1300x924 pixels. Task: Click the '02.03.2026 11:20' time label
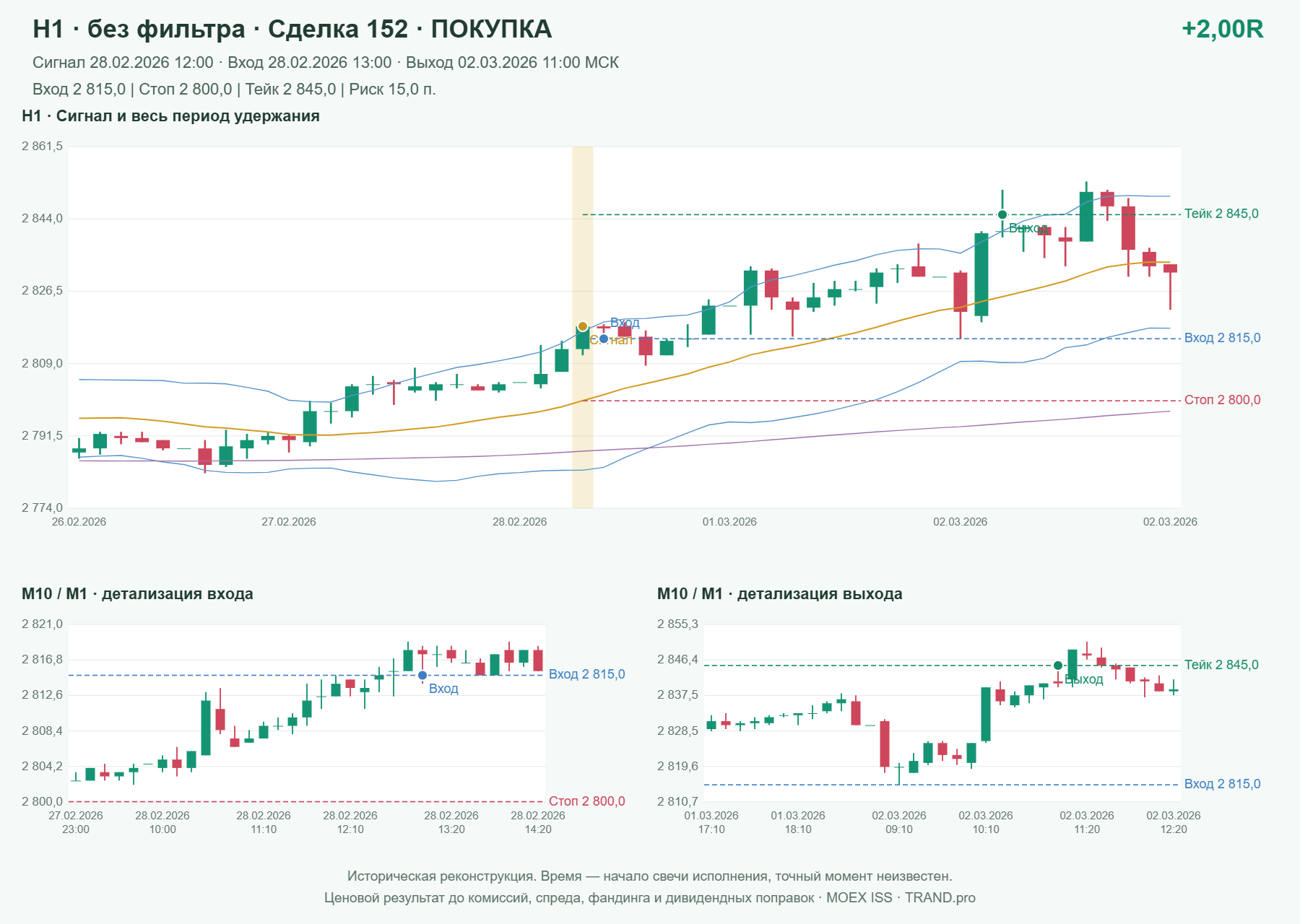pyautogui.click(x=1087, y=822)
